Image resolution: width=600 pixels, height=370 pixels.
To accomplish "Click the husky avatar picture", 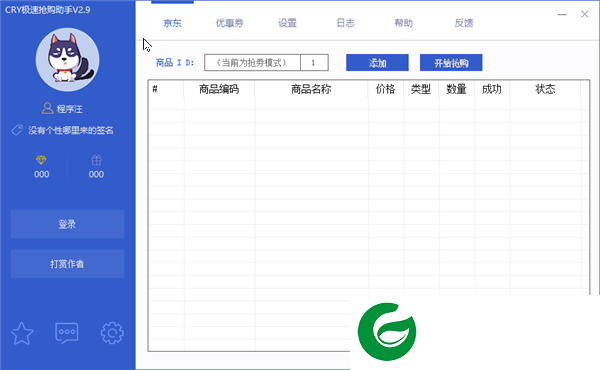I will tap(68, 59).
